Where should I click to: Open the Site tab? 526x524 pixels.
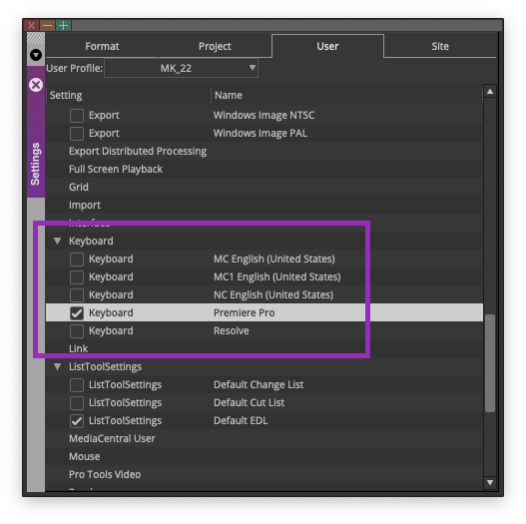440,46
